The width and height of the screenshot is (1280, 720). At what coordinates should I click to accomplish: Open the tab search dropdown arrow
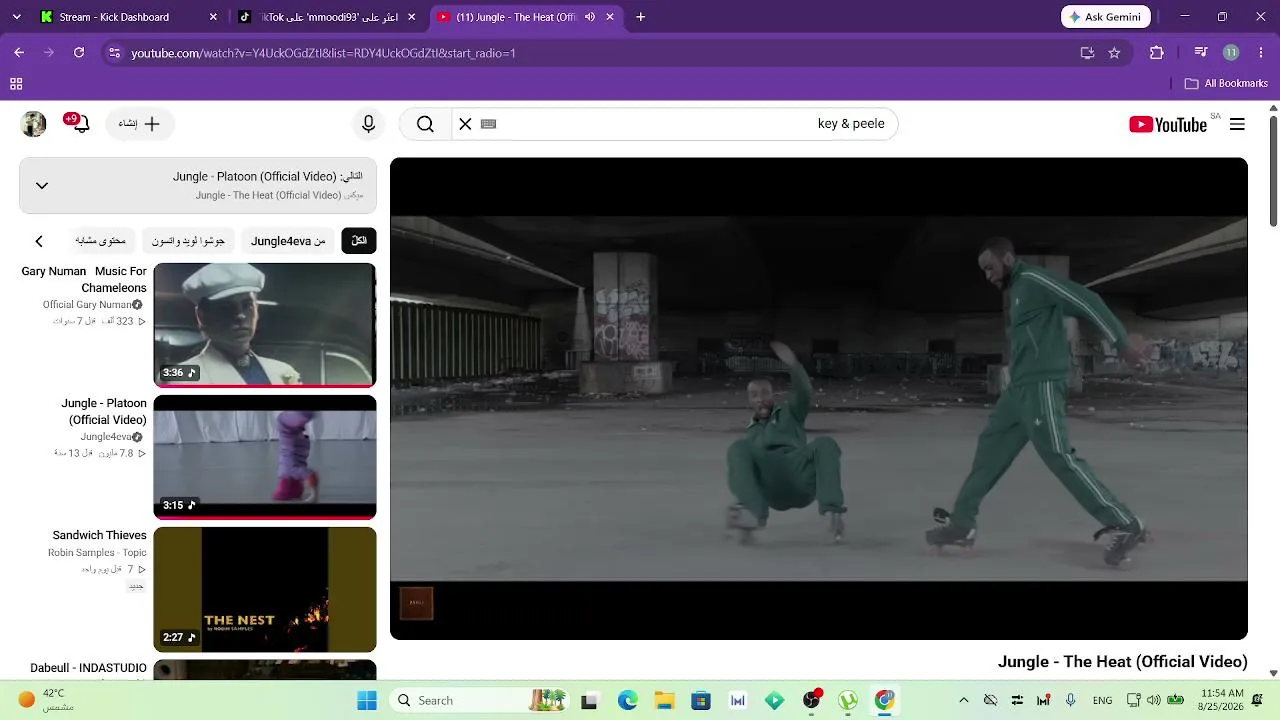(16, 17)
